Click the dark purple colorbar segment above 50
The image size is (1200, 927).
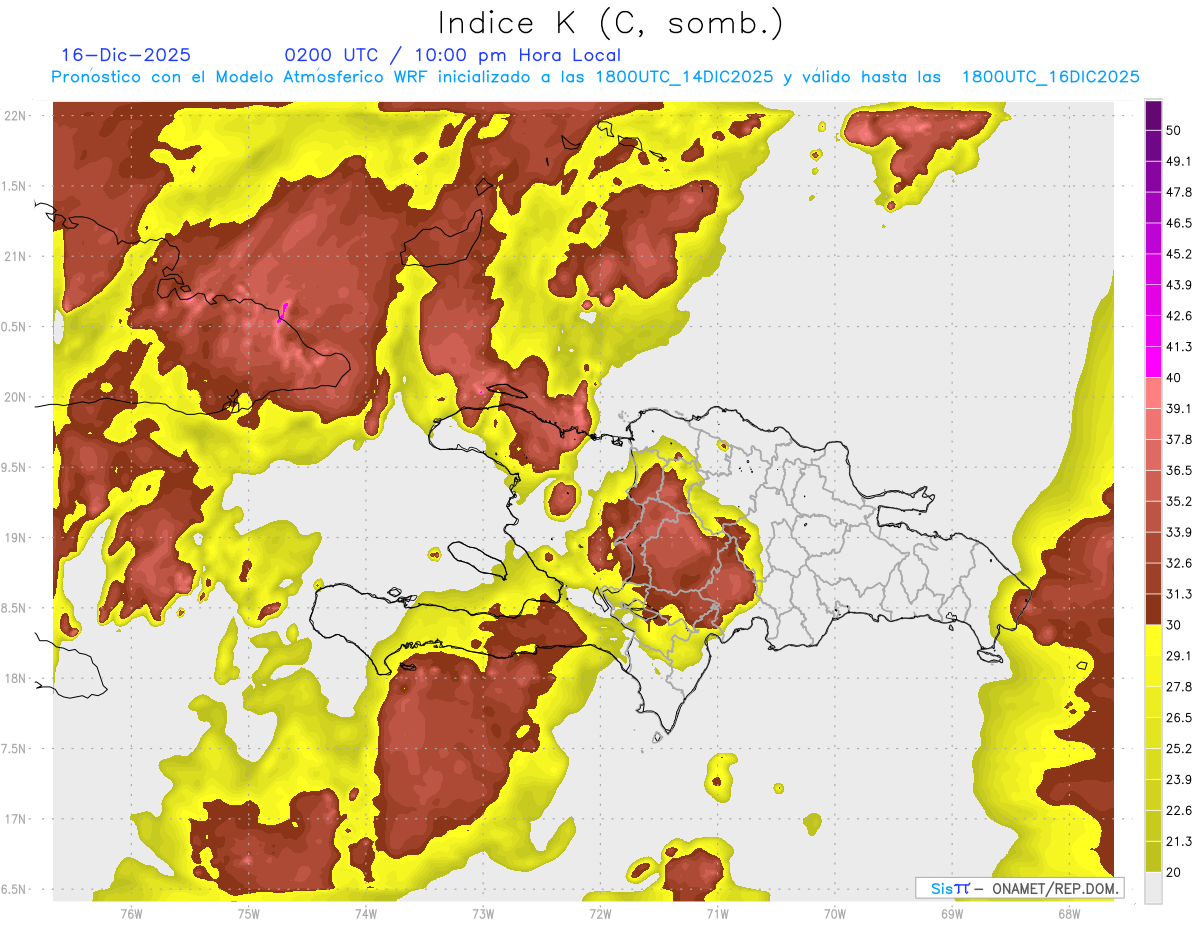[1153, 115]
